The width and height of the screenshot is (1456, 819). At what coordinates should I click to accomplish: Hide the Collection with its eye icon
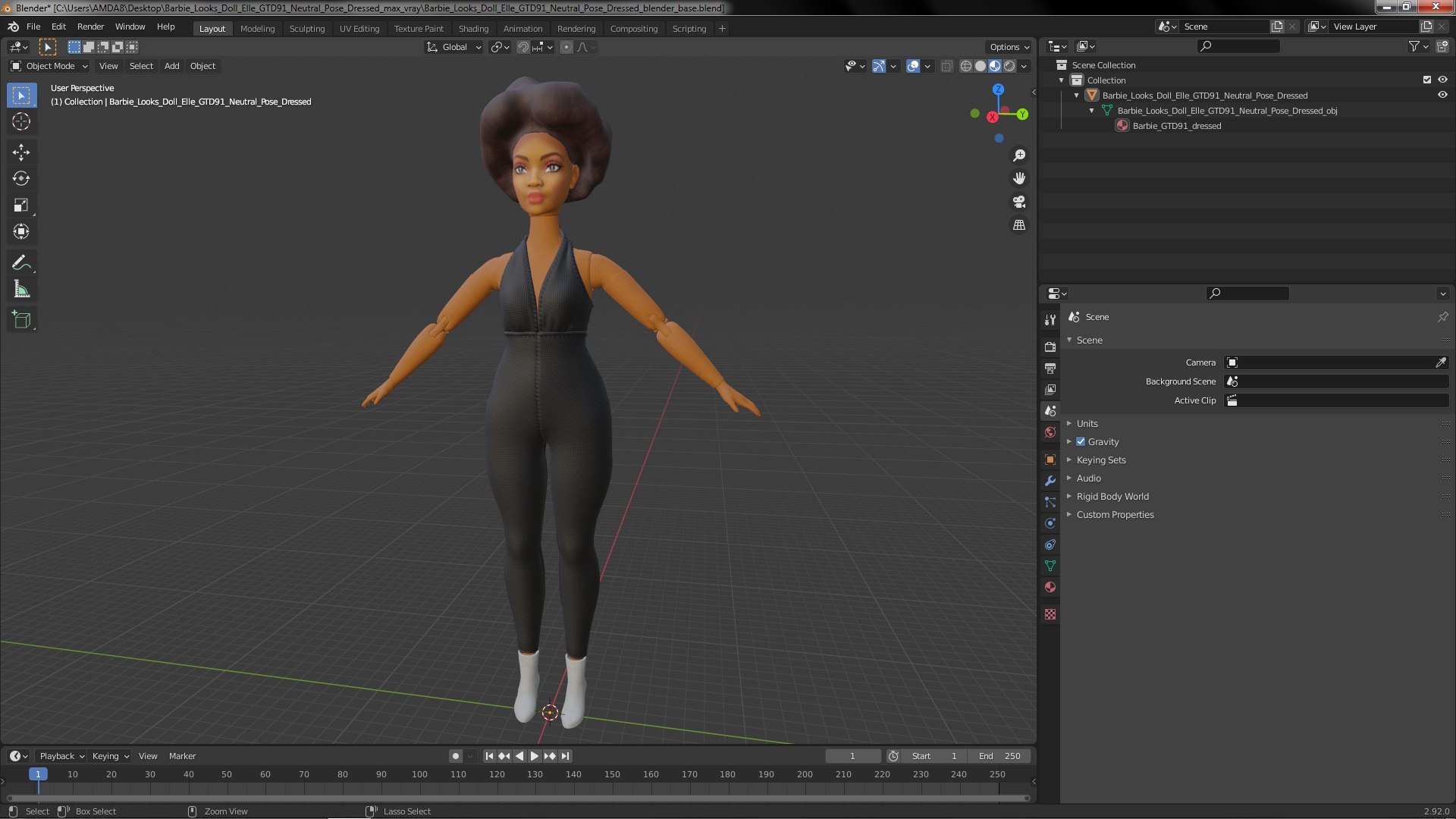tap(1442, 80)
